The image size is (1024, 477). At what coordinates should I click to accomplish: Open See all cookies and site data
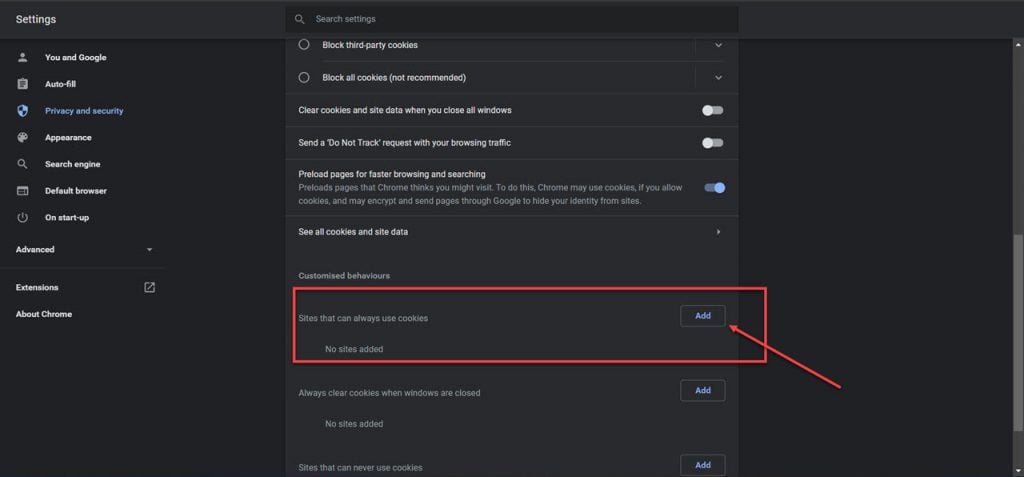[510, 232]
